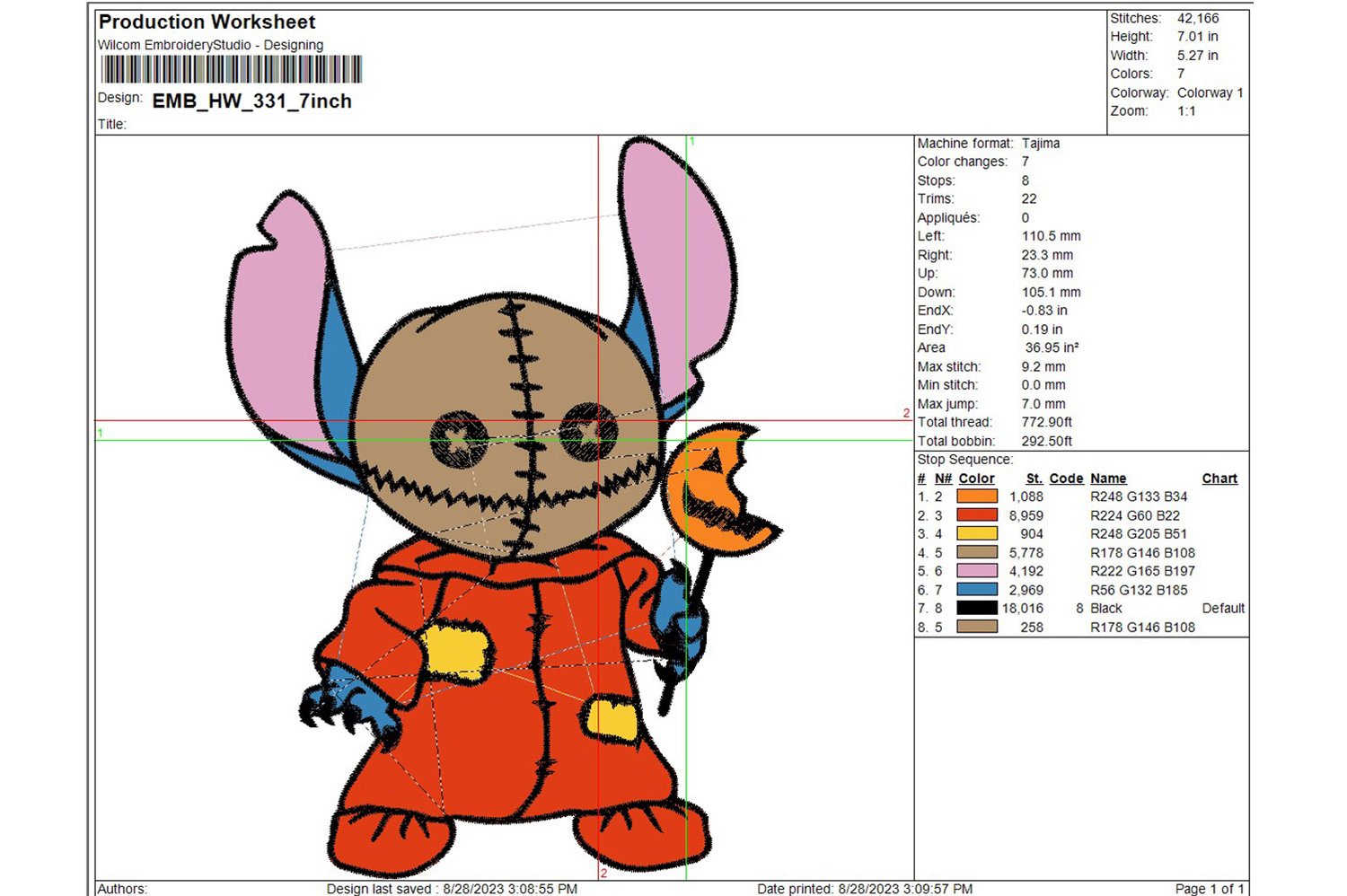
Task: Click the 'Name' column header
Action: point(1109,479)
